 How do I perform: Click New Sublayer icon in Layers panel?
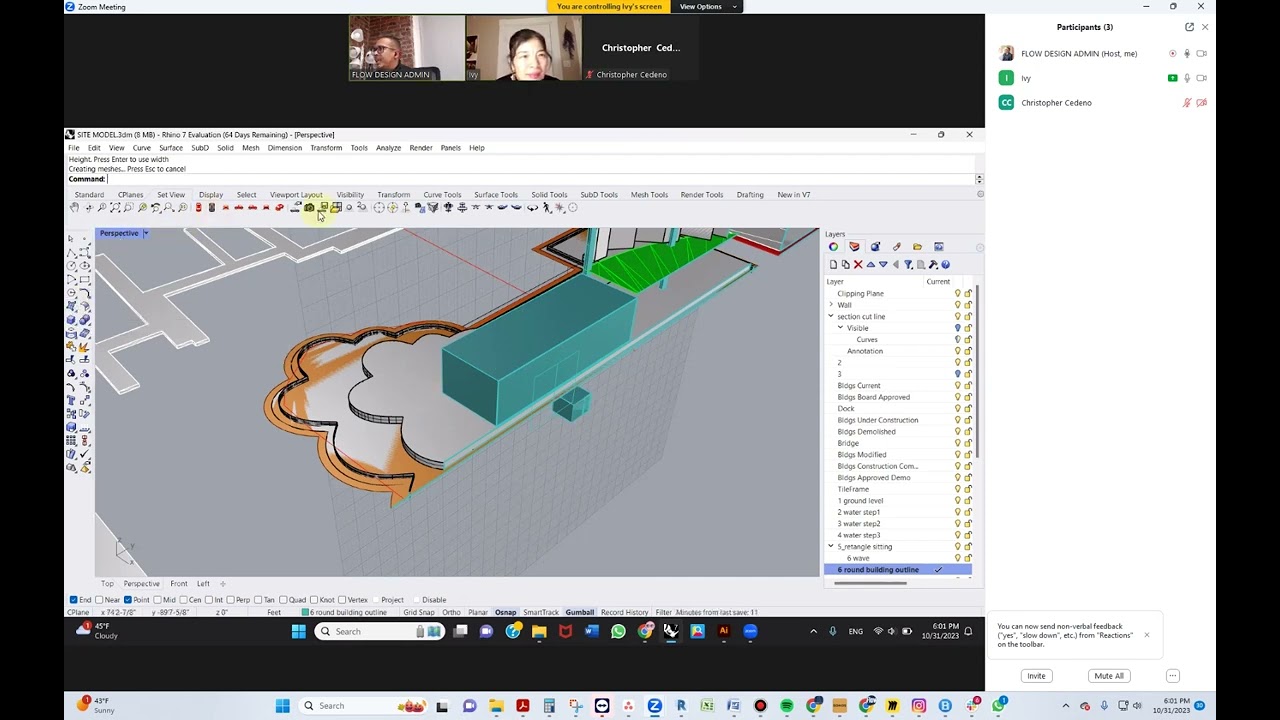point(845,264)
